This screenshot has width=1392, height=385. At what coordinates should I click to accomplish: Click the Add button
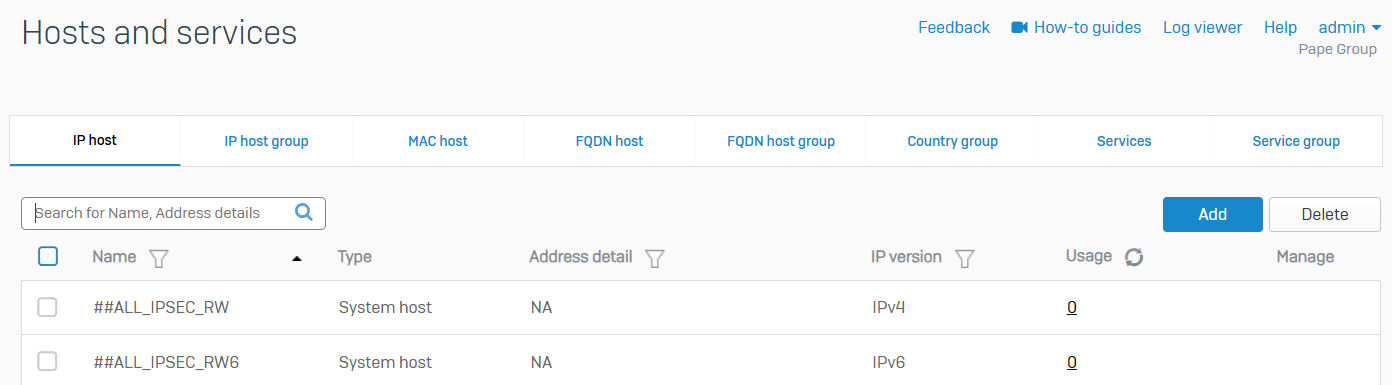pos(1213,214)
